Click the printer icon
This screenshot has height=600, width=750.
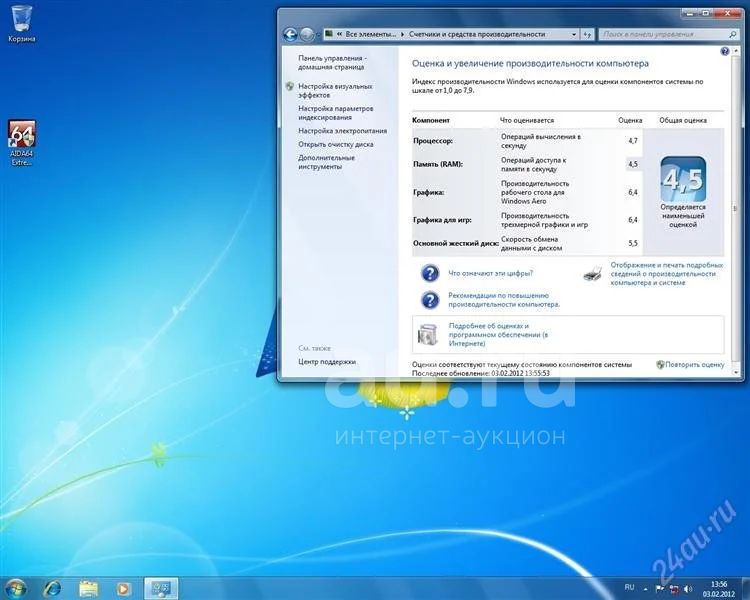[593, 274]
